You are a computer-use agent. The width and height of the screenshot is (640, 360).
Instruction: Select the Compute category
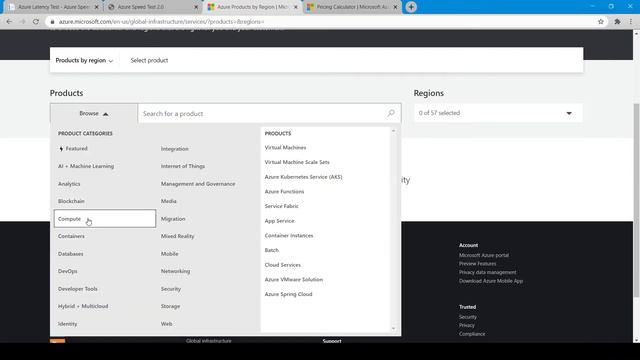(104, 218)
